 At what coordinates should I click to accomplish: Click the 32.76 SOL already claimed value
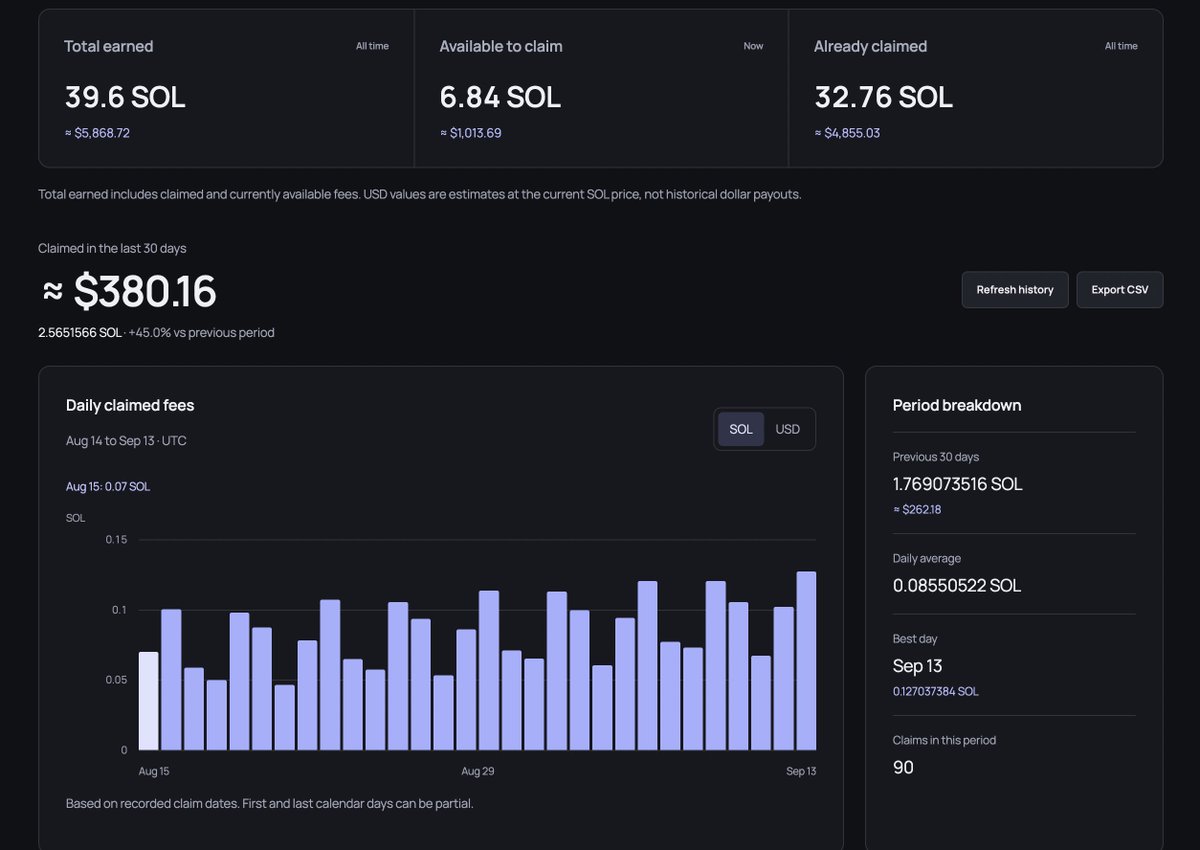coord(883,97)
